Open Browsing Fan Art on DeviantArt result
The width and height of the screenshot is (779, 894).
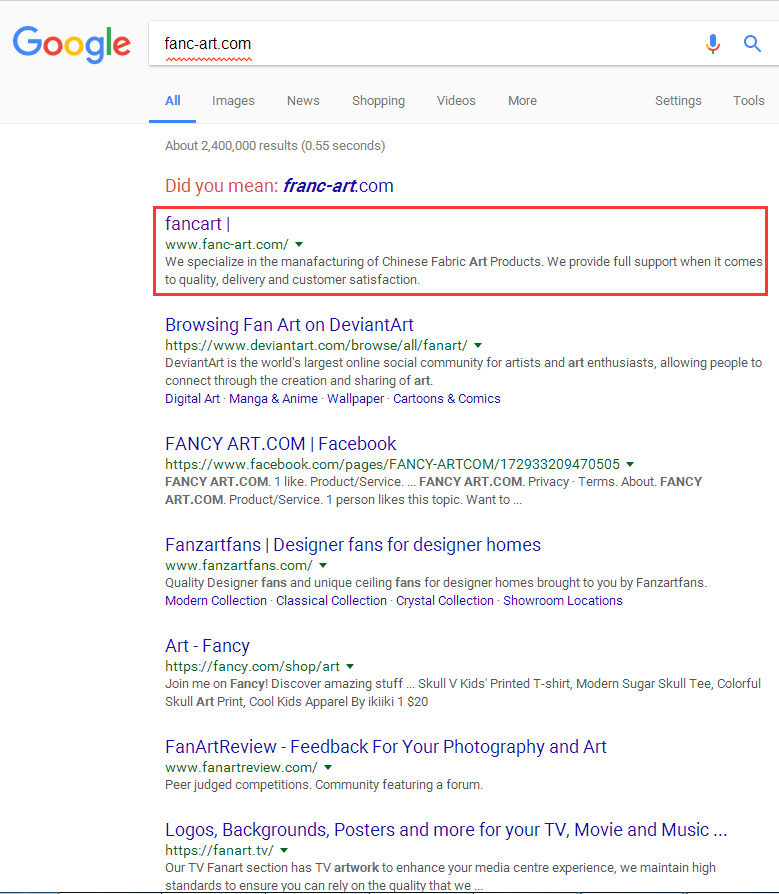tap(289, 324)
